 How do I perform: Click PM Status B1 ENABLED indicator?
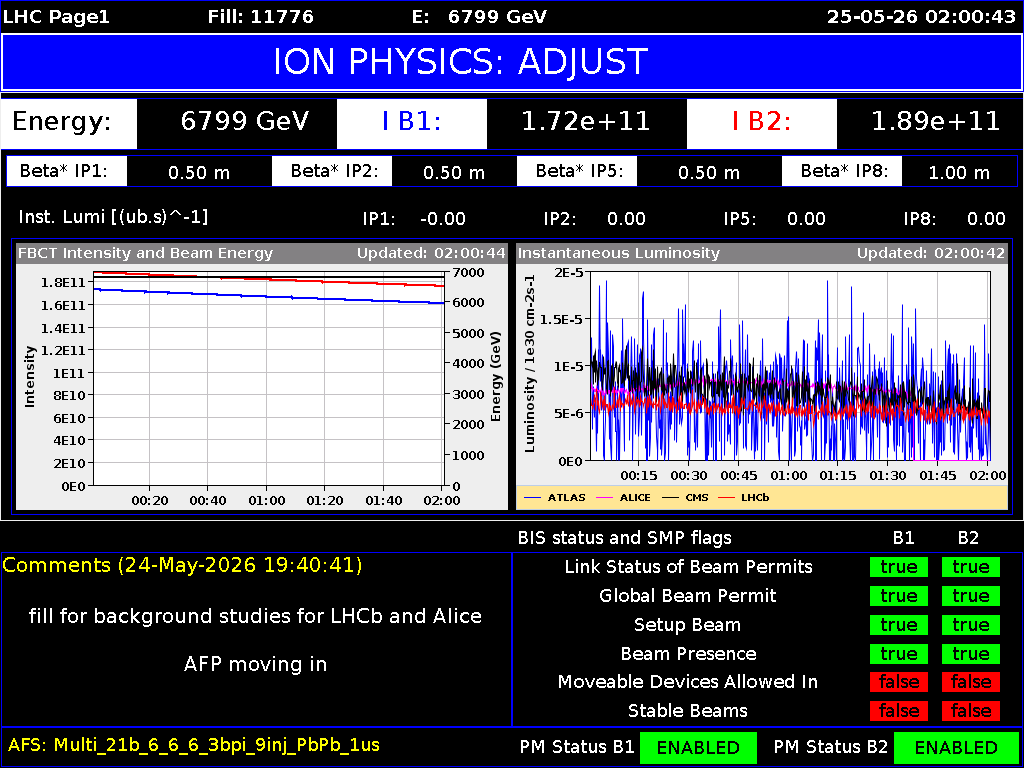(698, 748)
